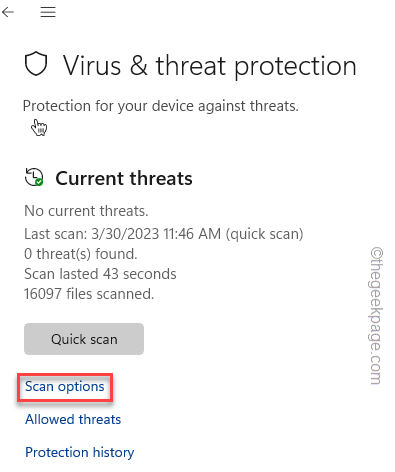395x472 pixels.
Task: Click the Last scan date line
Action: coord(164,234)
